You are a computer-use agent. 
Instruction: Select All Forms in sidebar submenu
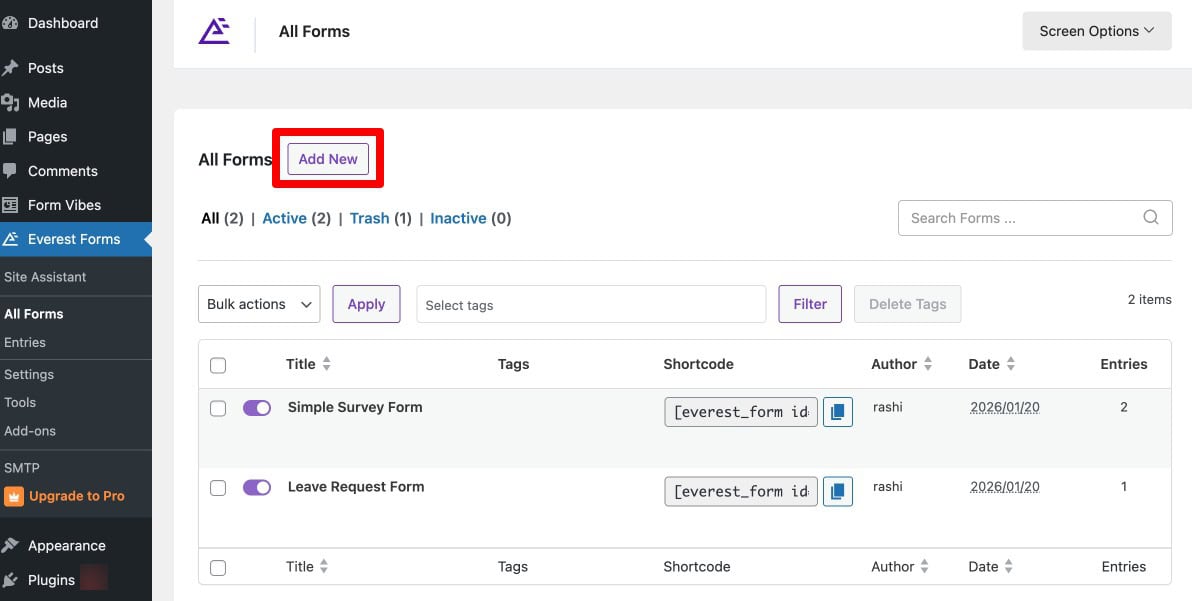click(33, 314)
